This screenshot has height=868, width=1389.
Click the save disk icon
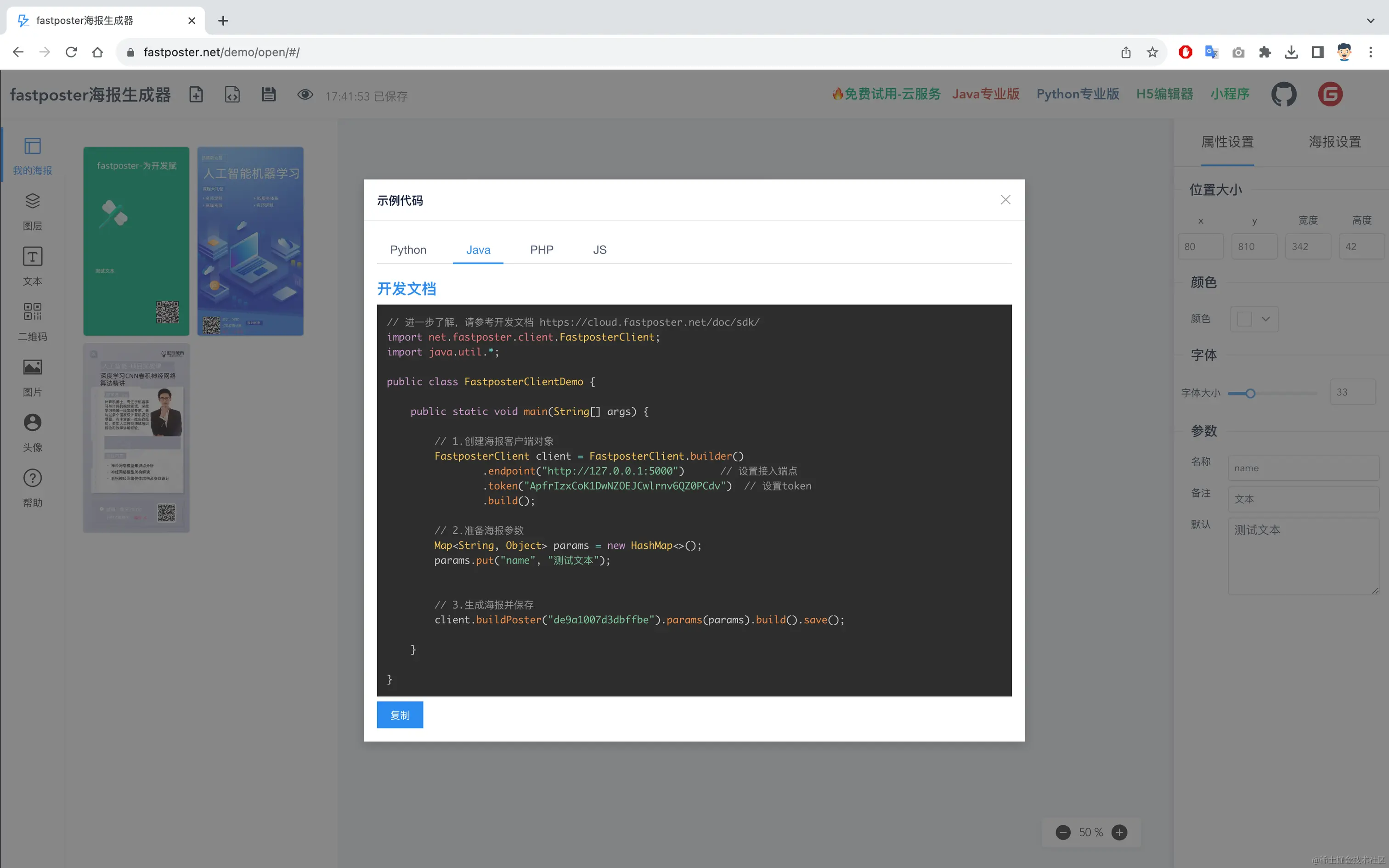click(269, 95)
